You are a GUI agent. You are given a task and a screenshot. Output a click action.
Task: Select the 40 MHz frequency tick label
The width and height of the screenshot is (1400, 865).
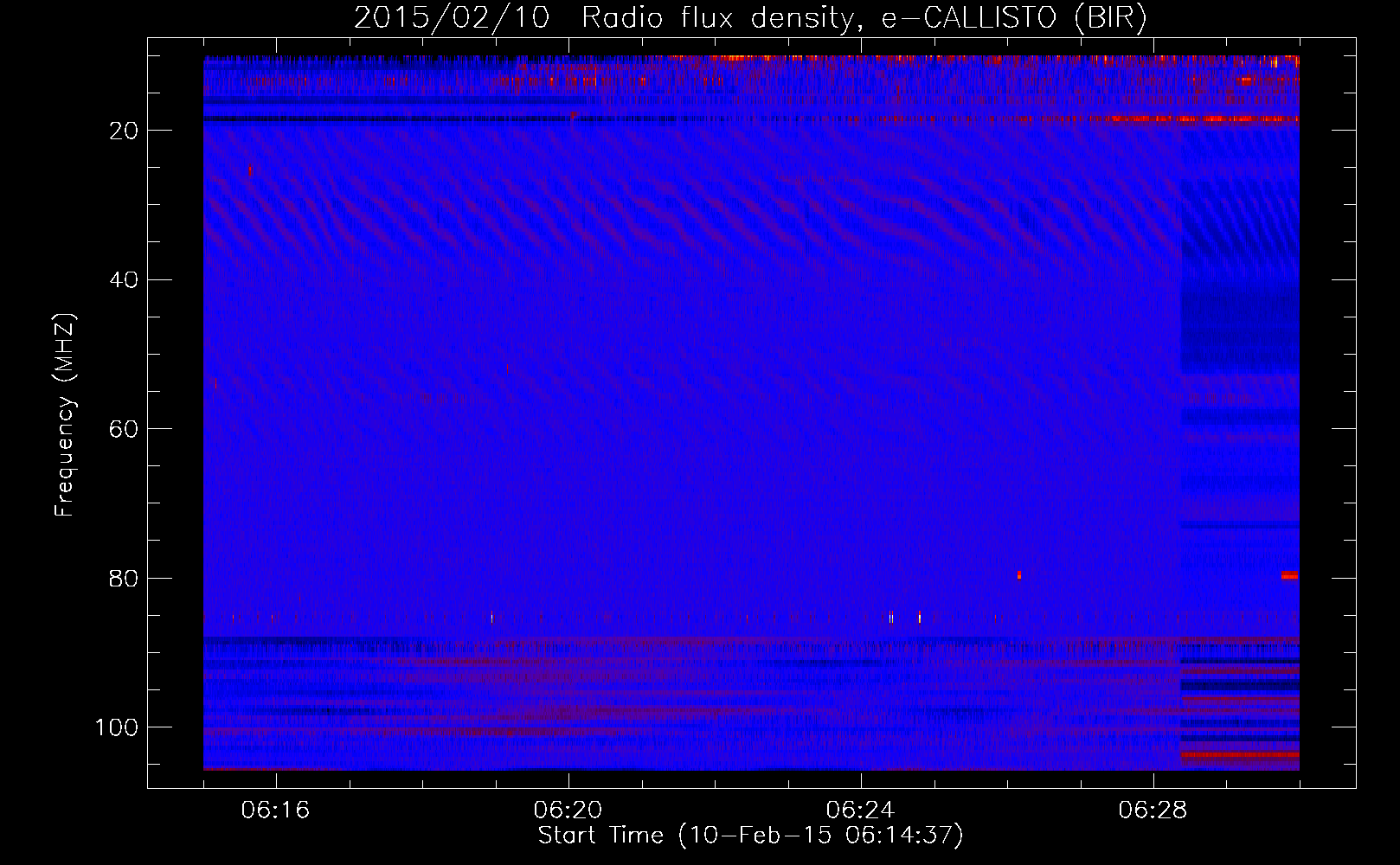[125, 280]
